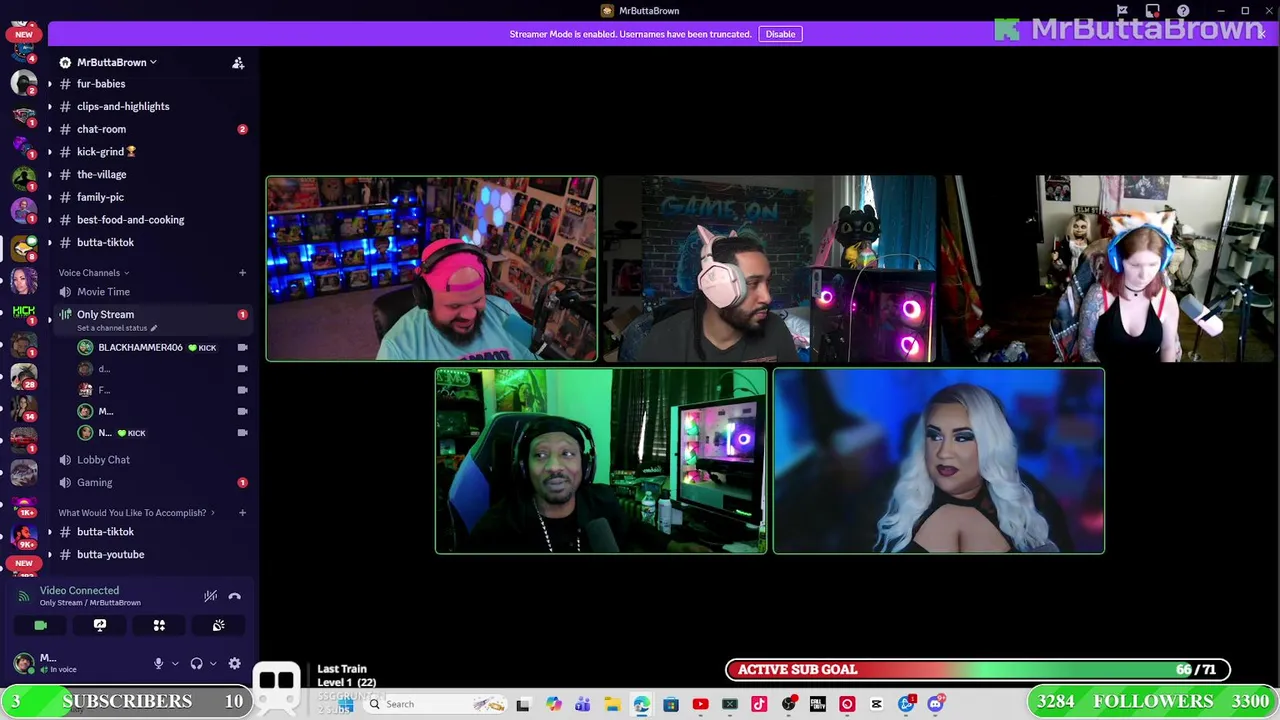1280x720 pixels.
Task: Open Microsoft Teams on taskbar
Action: (583, 704)
